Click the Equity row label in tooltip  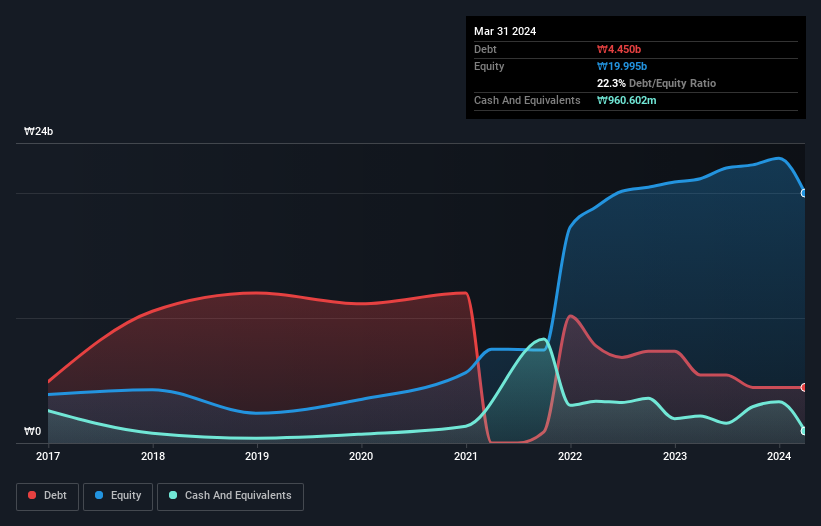click(489, 66)
